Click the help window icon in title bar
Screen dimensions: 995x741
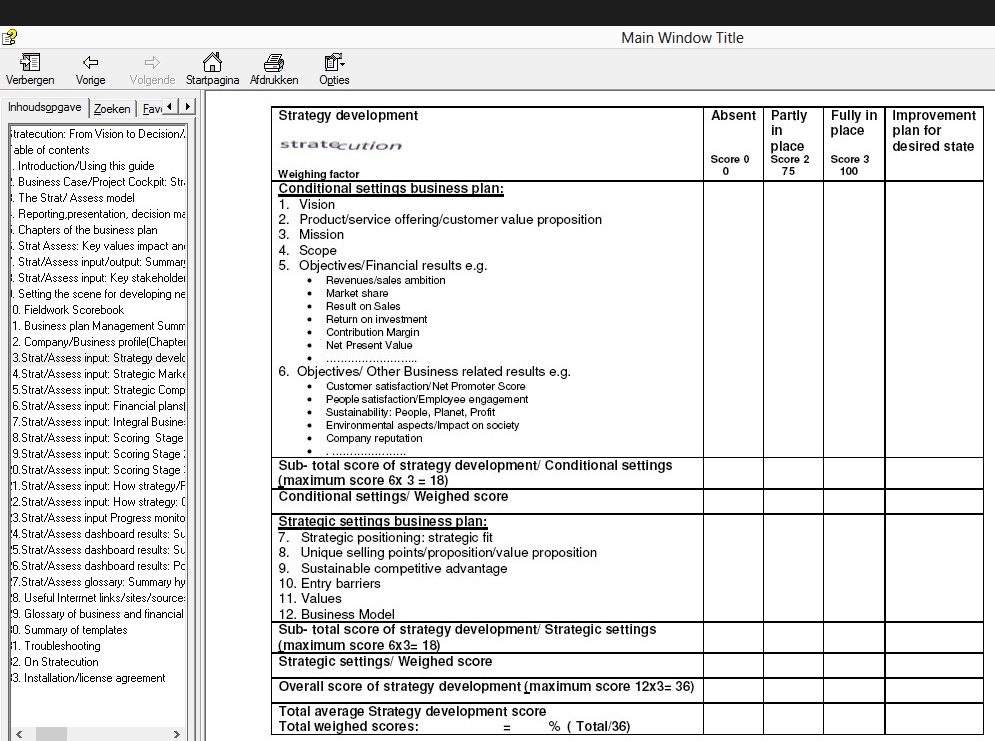pos(9,38)
